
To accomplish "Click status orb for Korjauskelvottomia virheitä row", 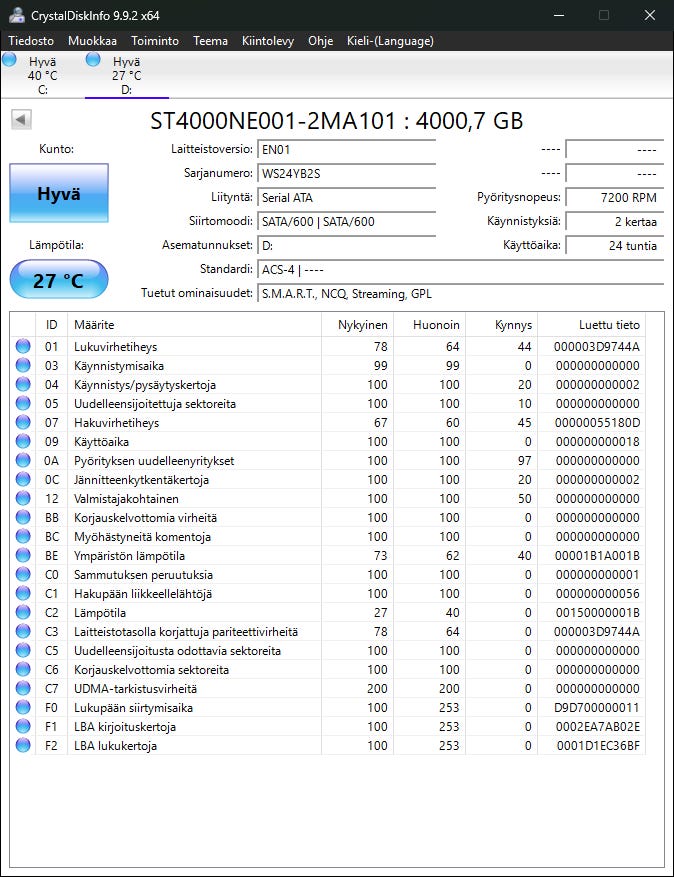I will click(x=23, y=517).
